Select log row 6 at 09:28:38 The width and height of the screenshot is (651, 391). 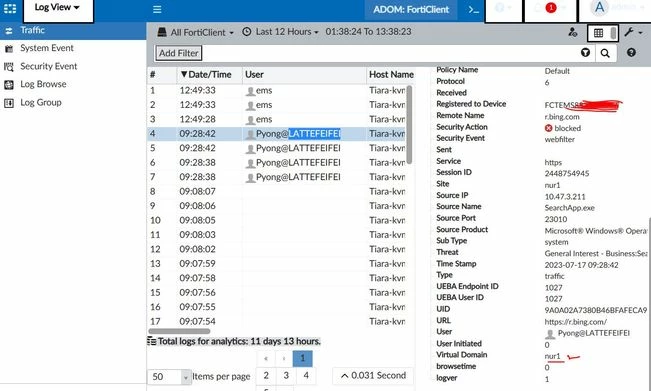pos(276,162)
